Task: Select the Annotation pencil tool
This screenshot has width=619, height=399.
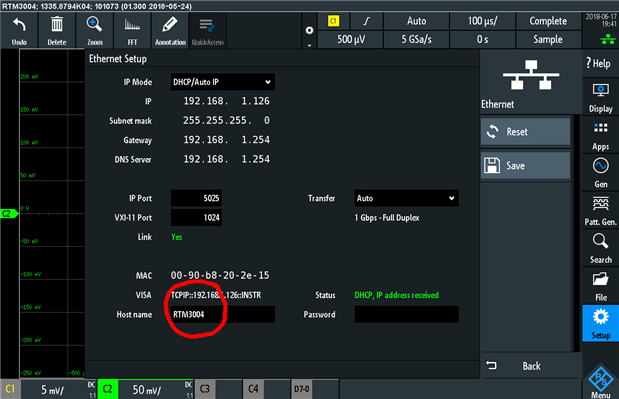Action: click(x=170, y=30)
